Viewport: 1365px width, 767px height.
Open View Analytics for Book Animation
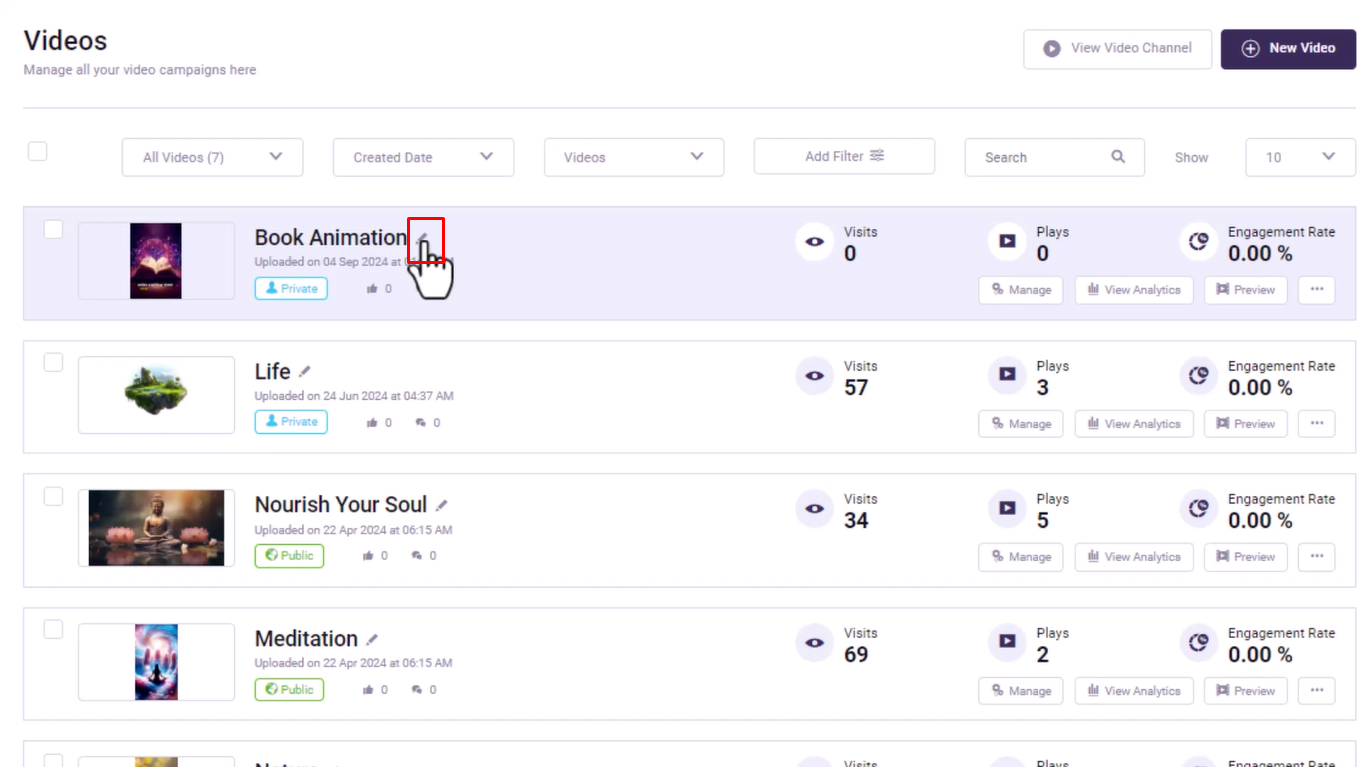click(x=1134, y=290)
